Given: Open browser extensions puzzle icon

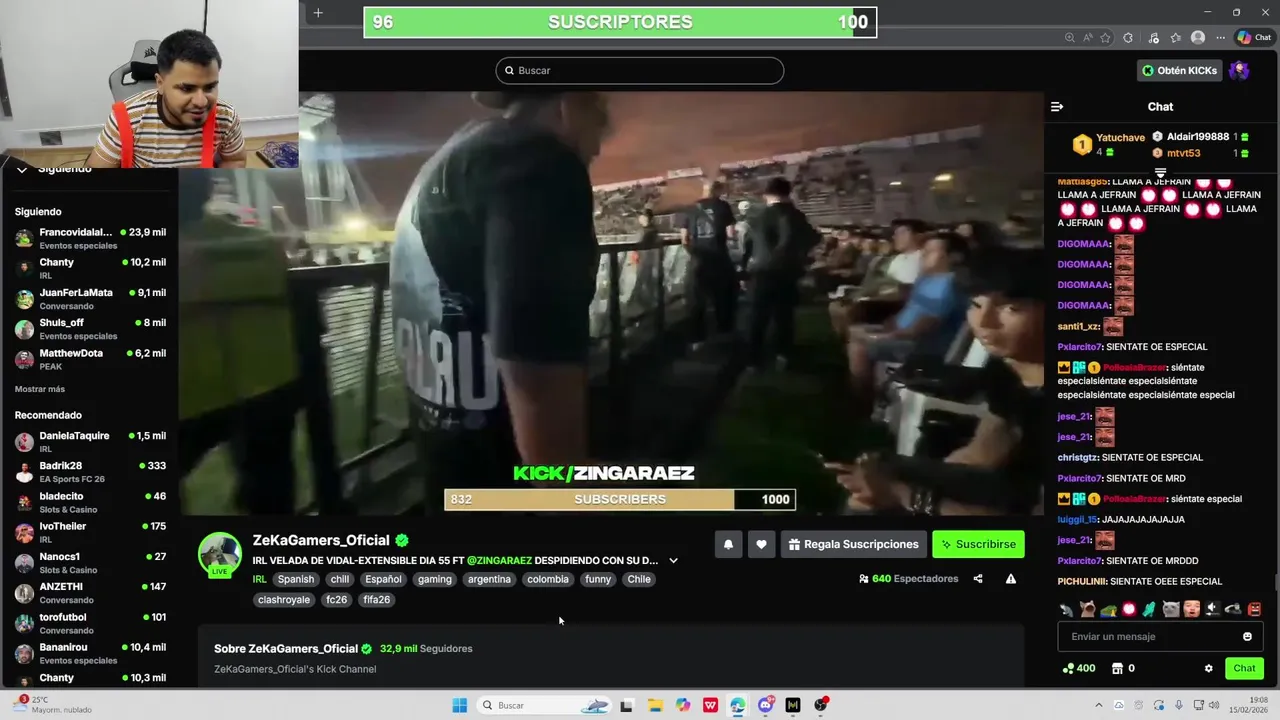Looking at the screenshot, I should pyautogui.click(x=1129, y=38).
